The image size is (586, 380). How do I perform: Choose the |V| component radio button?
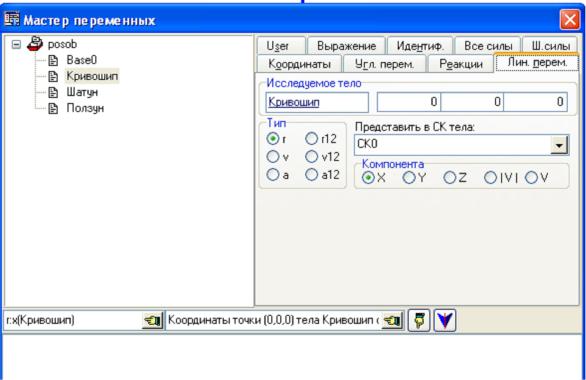coord(490,177)
